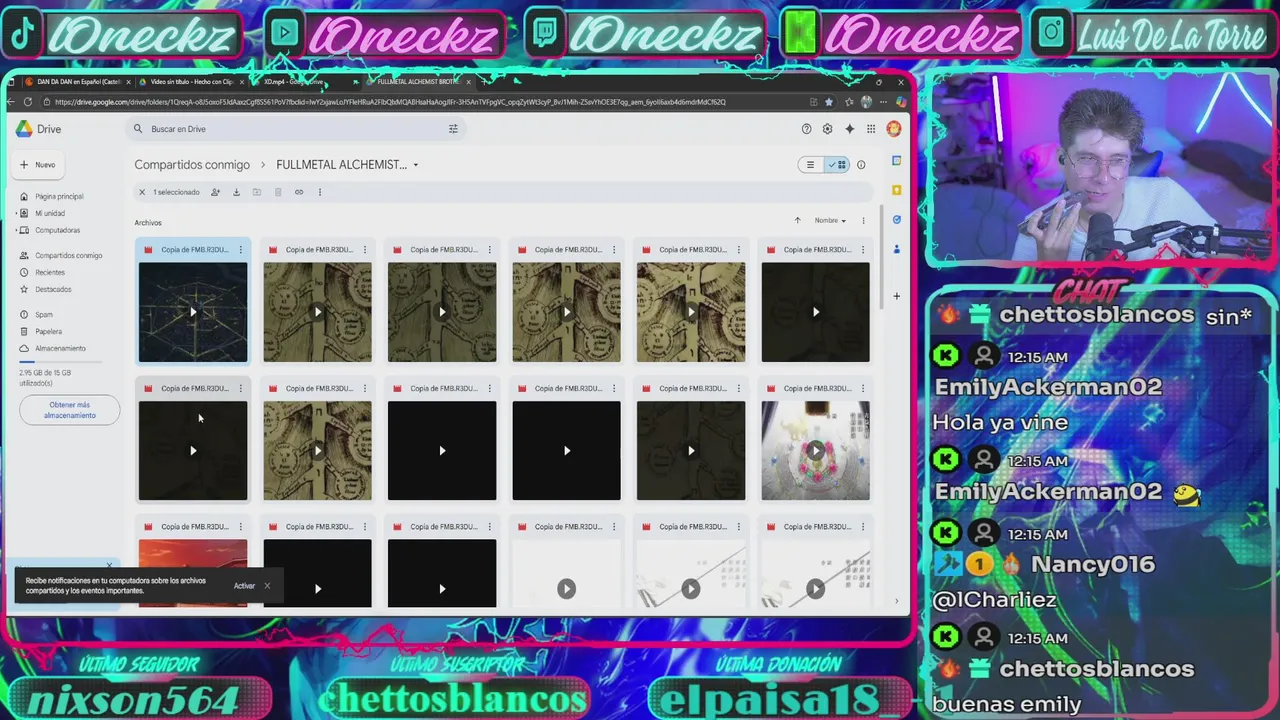Open more options on the selected file card

point(240,250)
